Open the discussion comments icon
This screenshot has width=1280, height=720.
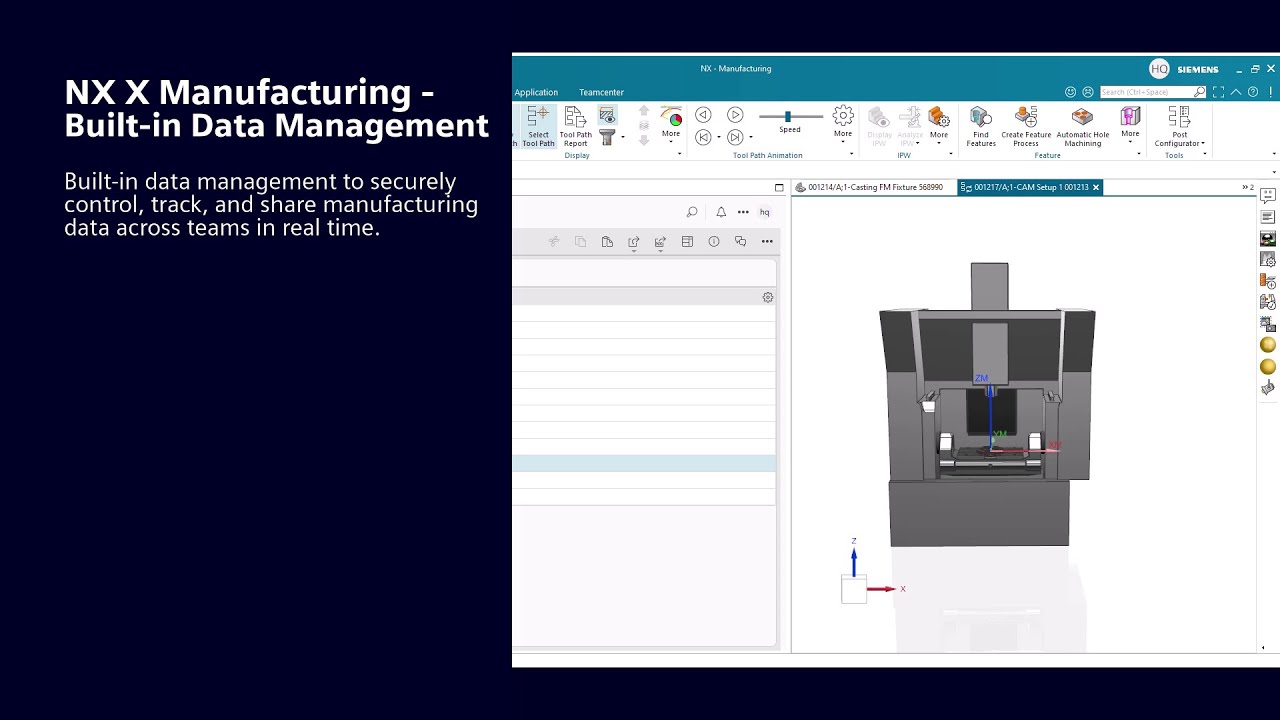point(740,242)
